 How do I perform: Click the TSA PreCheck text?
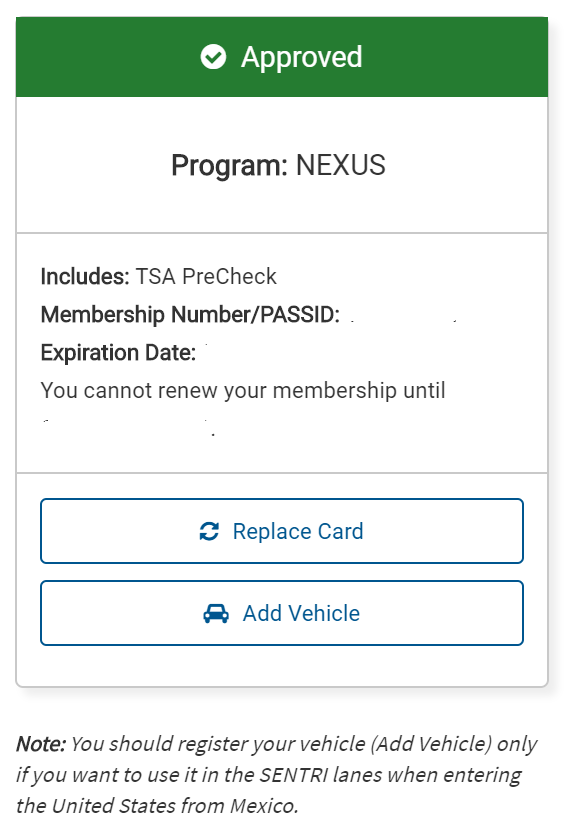tap(206, 277)
